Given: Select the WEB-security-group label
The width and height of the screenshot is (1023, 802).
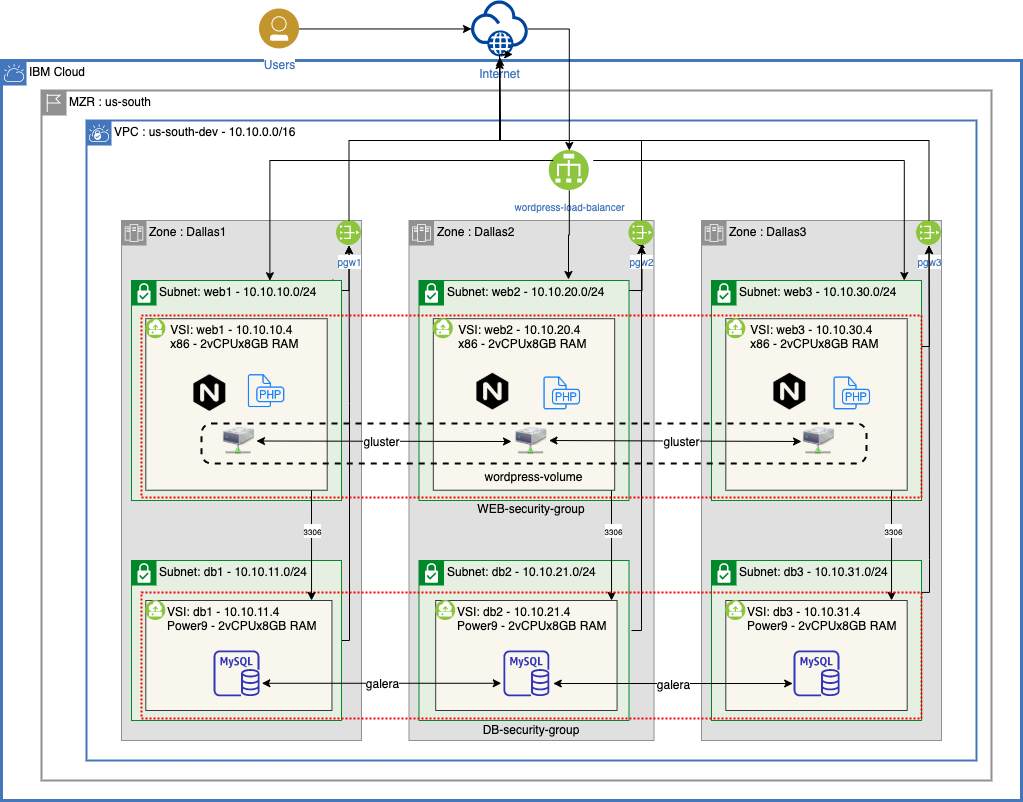Looking at the screenshot, I should (x=530, y=508).
